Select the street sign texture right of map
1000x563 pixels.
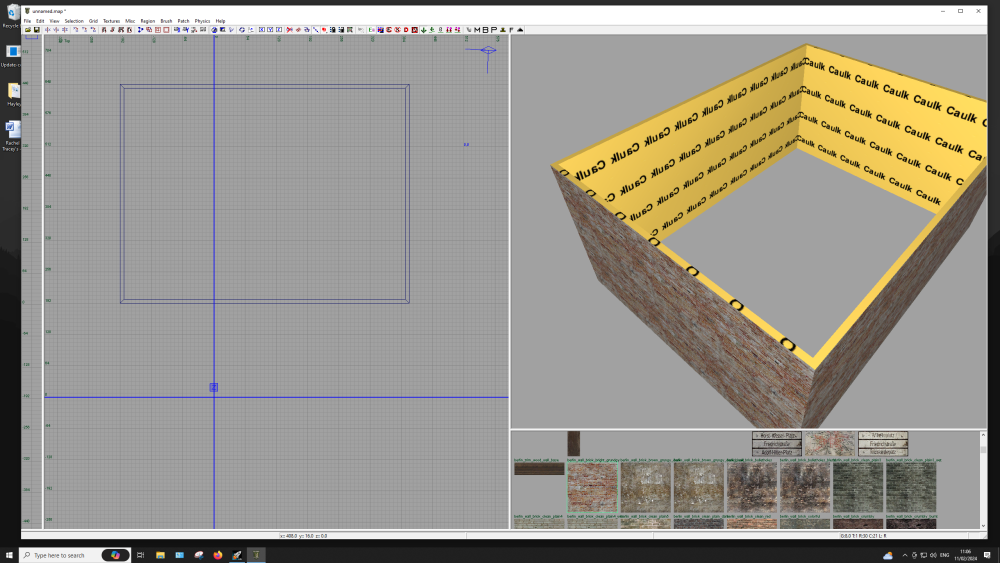[x=883, y=444]
